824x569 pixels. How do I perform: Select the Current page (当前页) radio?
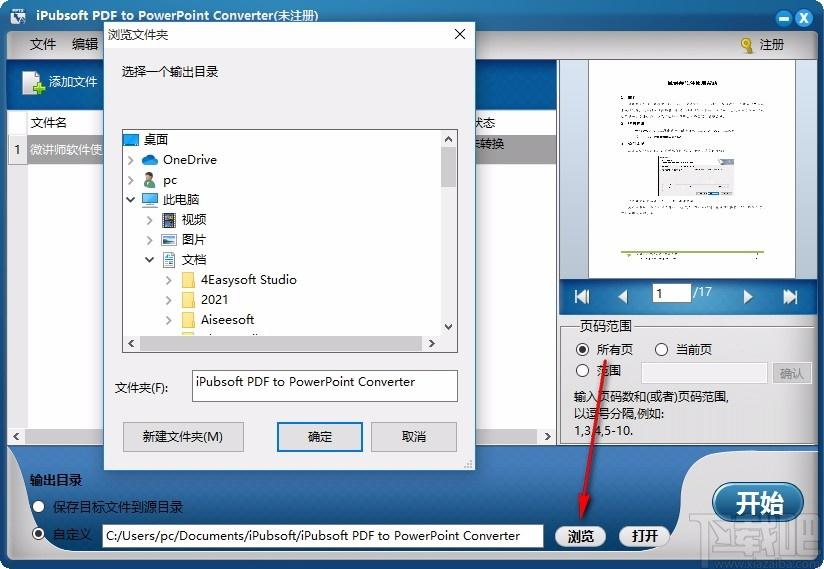point(661,349)
